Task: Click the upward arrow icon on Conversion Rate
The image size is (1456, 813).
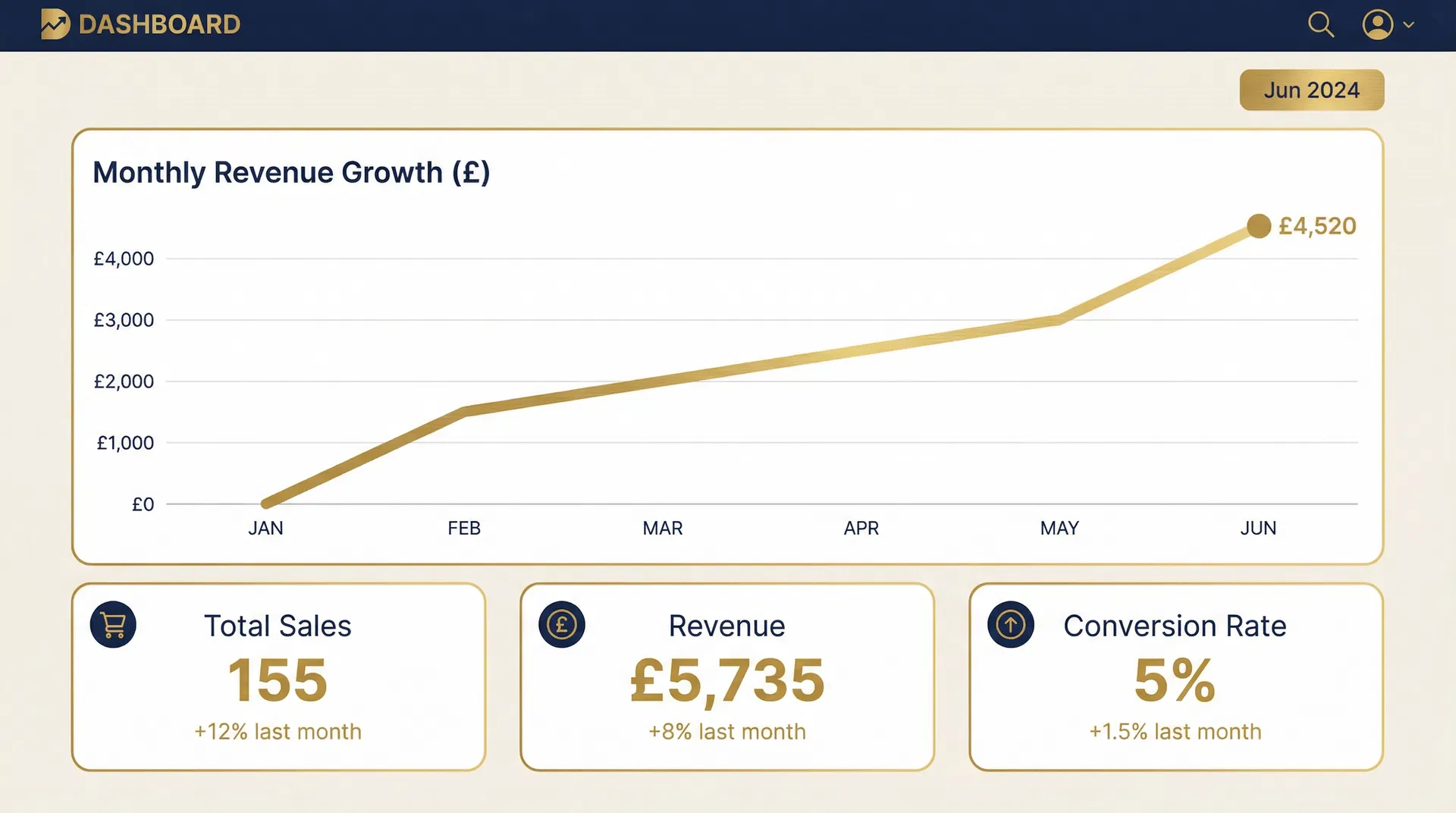Action: (x=1009, y=624)
